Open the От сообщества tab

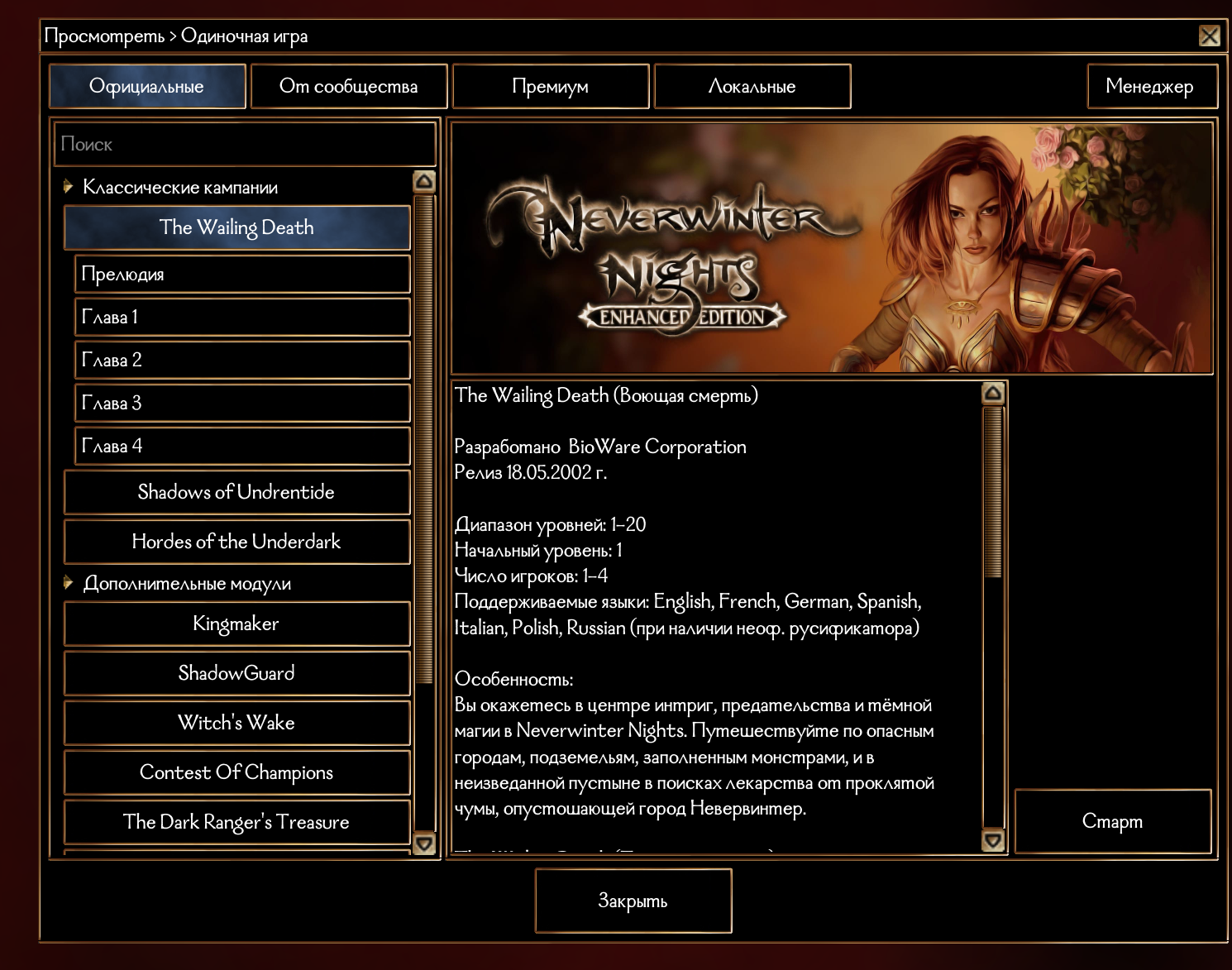coord(349,86)
